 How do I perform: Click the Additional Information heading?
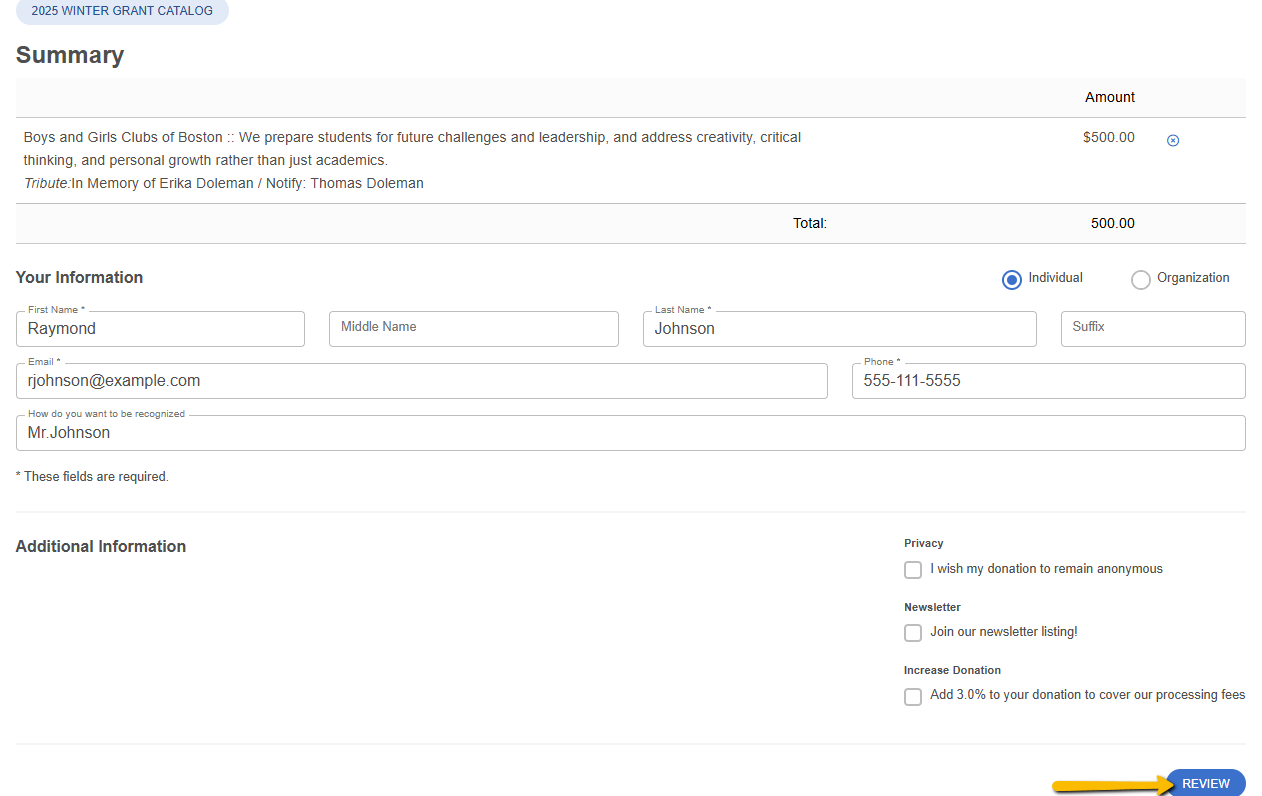point(101,546)
